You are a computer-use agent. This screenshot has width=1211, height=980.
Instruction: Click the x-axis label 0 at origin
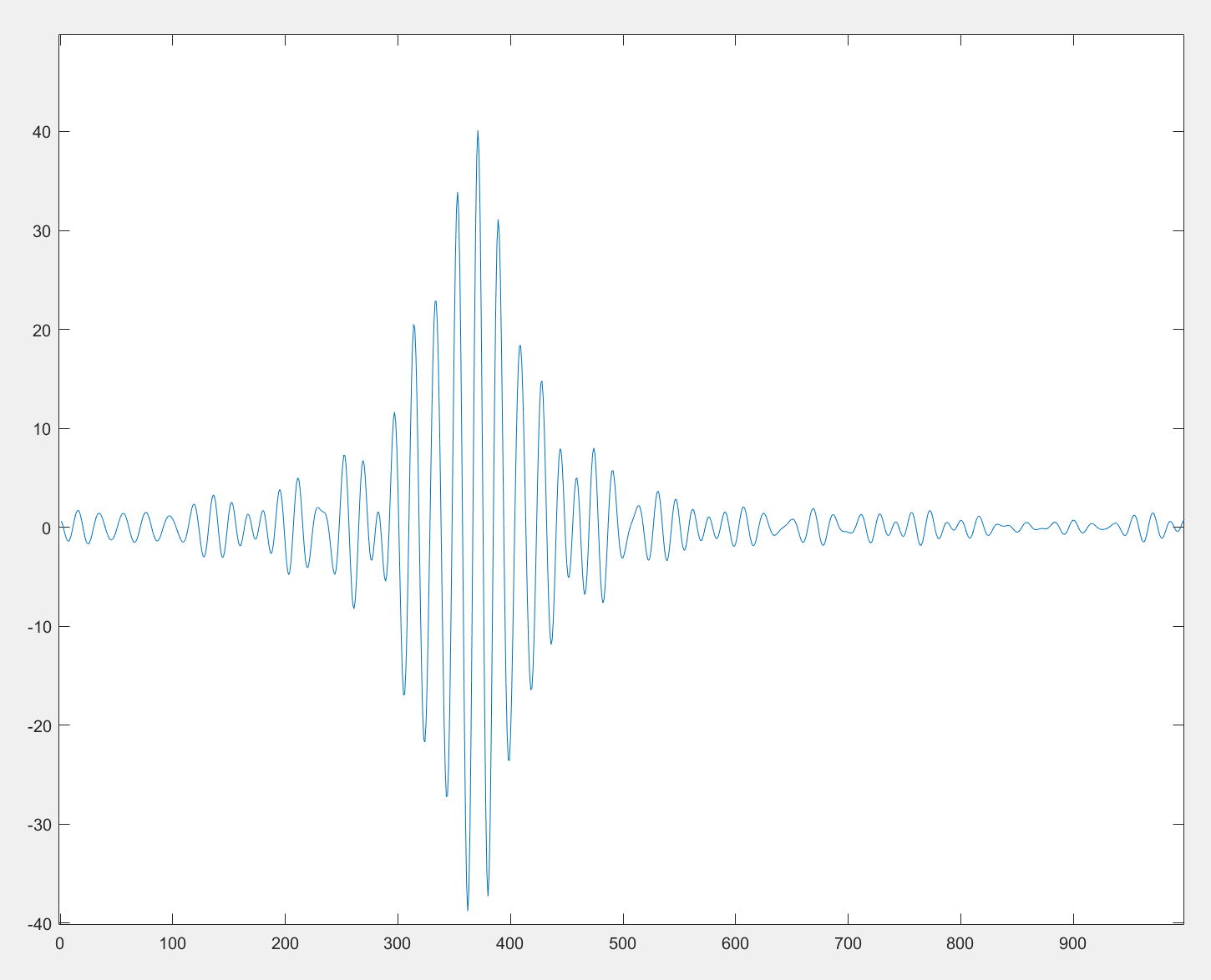pyautogui.click(x=59, y=944)
